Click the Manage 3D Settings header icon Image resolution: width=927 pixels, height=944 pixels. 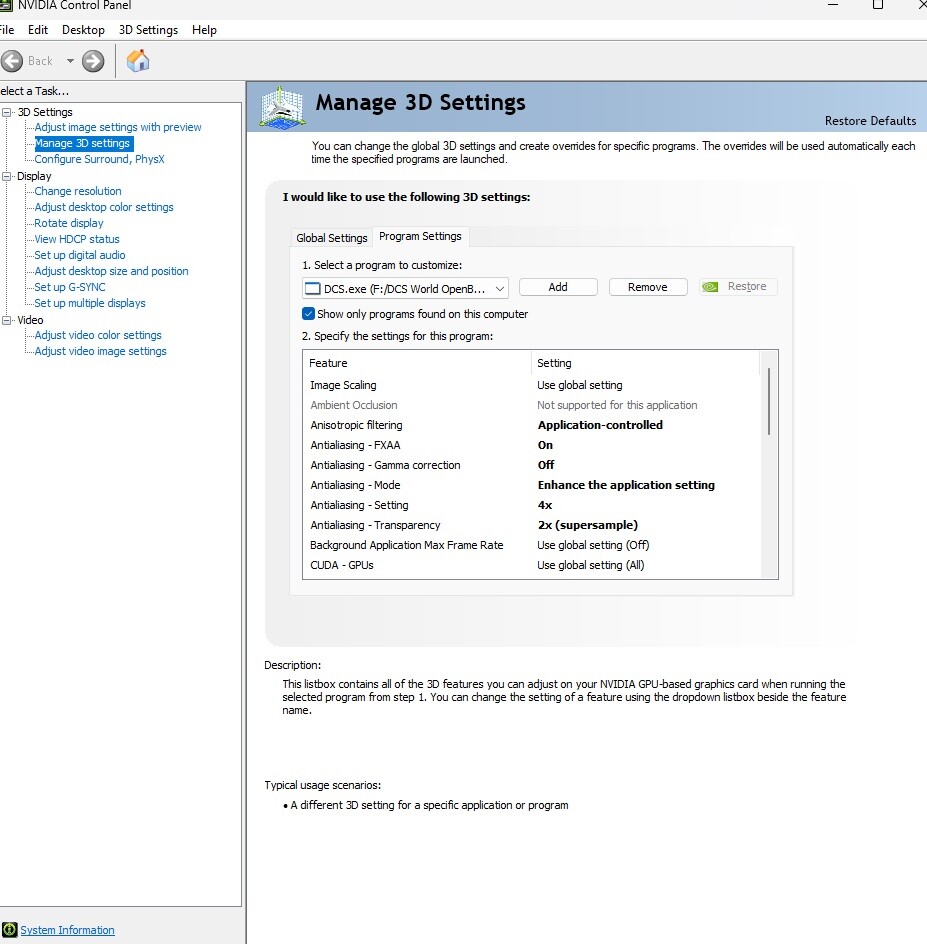282,107
